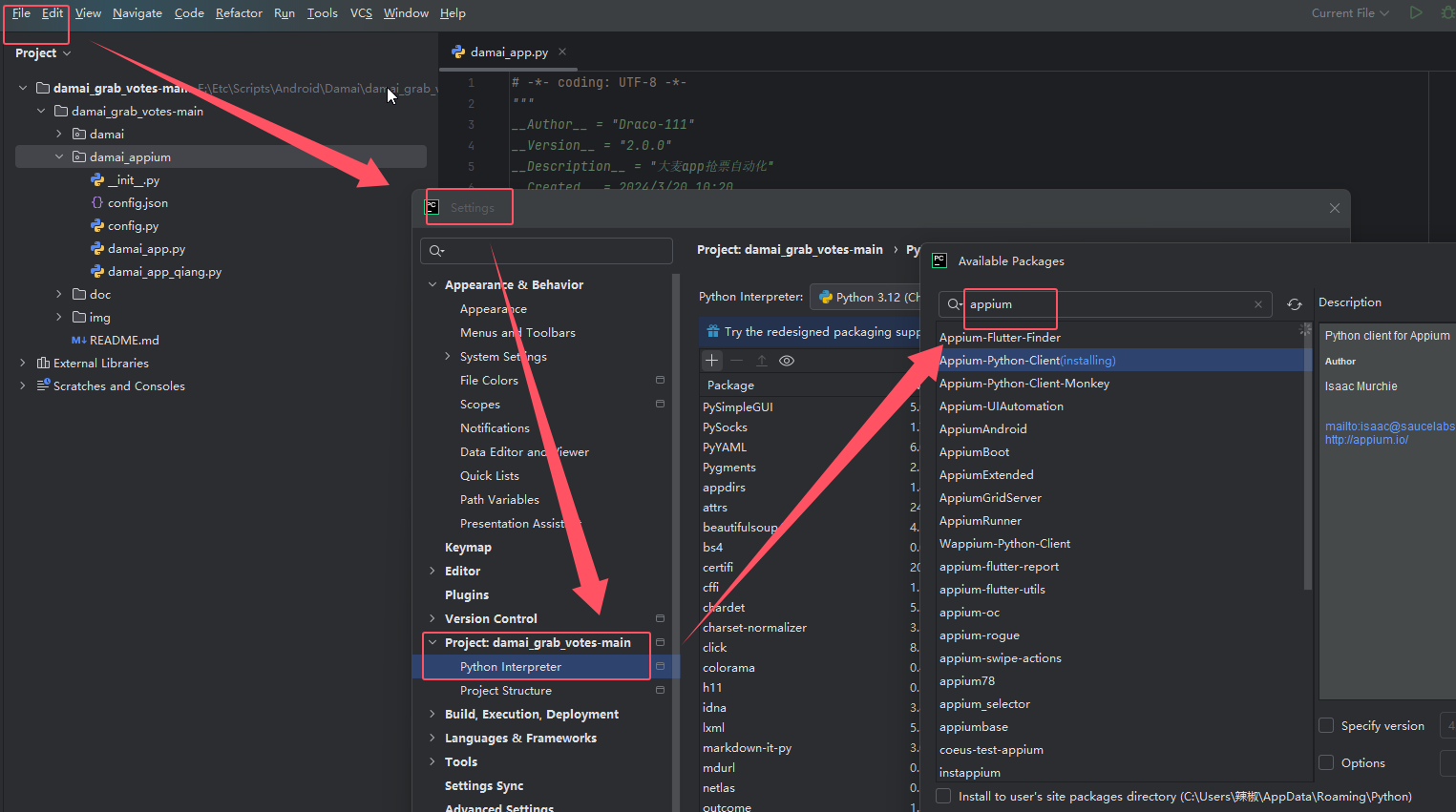
Task: Open the Edit menu
Action: click(x=53, y=12)
